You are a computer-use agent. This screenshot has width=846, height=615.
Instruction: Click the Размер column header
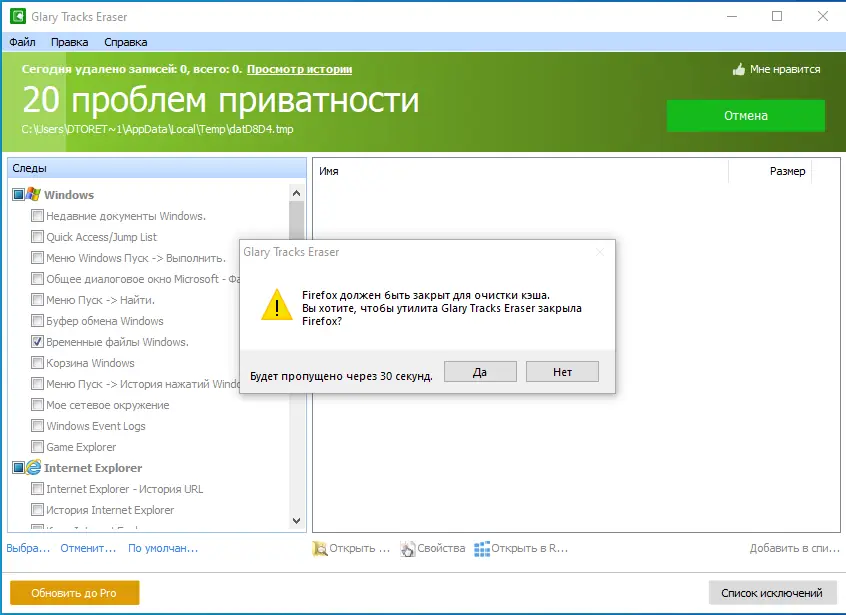(x=770, y=171)
